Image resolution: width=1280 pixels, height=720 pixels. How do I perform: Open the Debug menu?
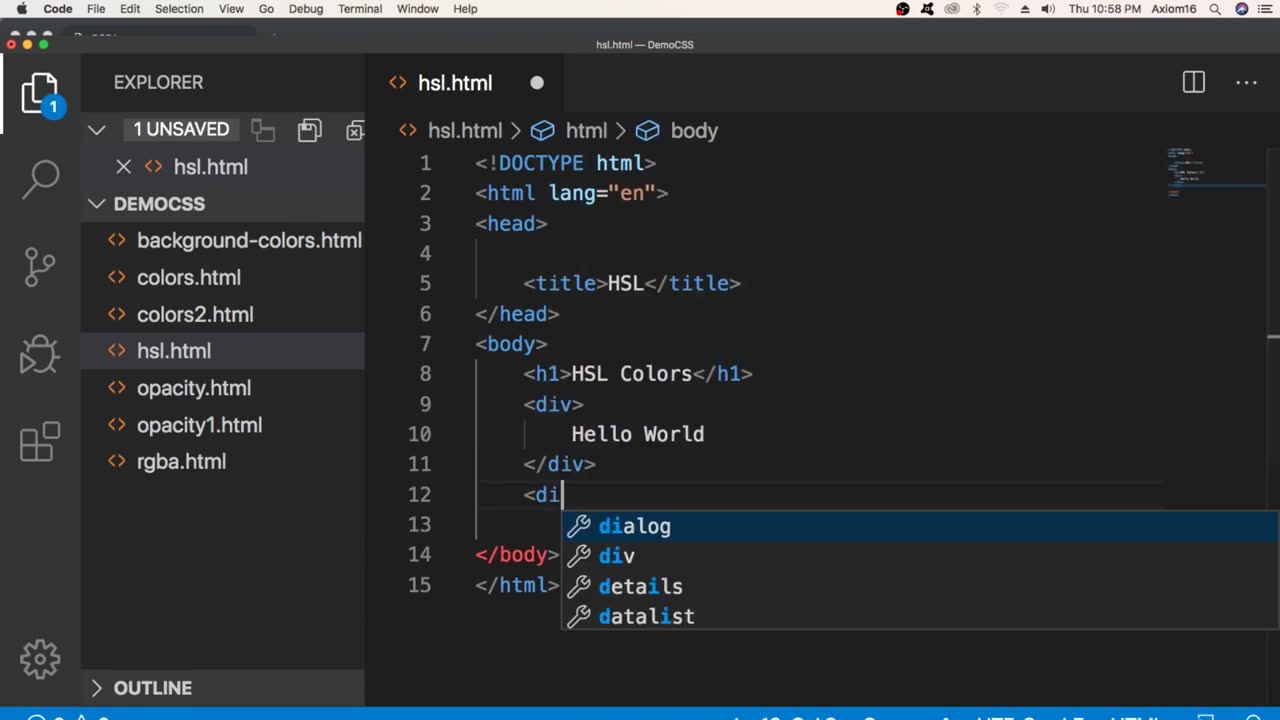tap(306, 9)
